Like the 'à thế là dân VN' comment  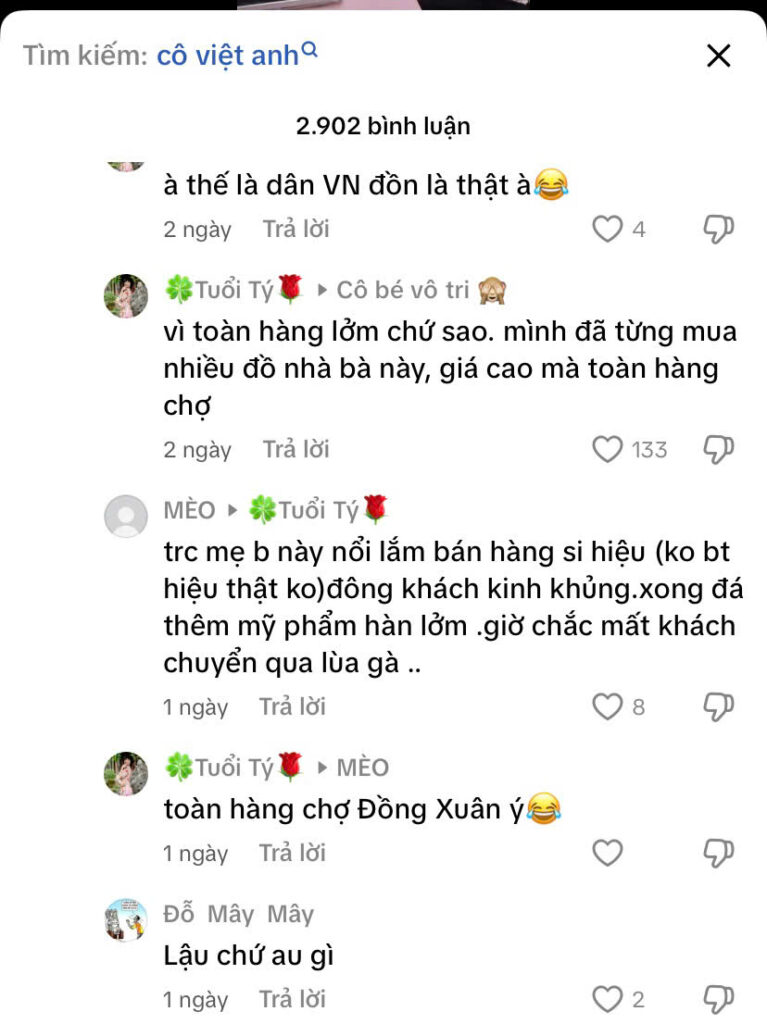point(607,229)
